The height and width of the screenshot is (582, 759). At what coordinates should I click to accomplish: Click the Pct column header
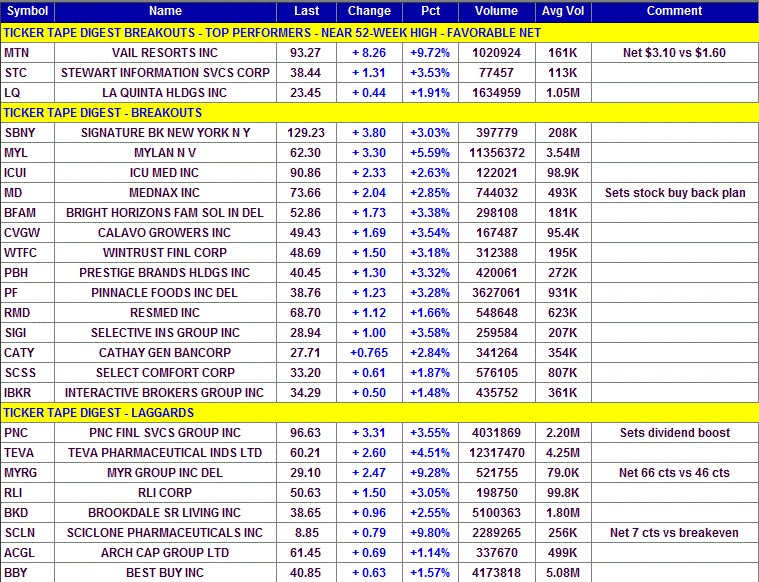point(430,11)
